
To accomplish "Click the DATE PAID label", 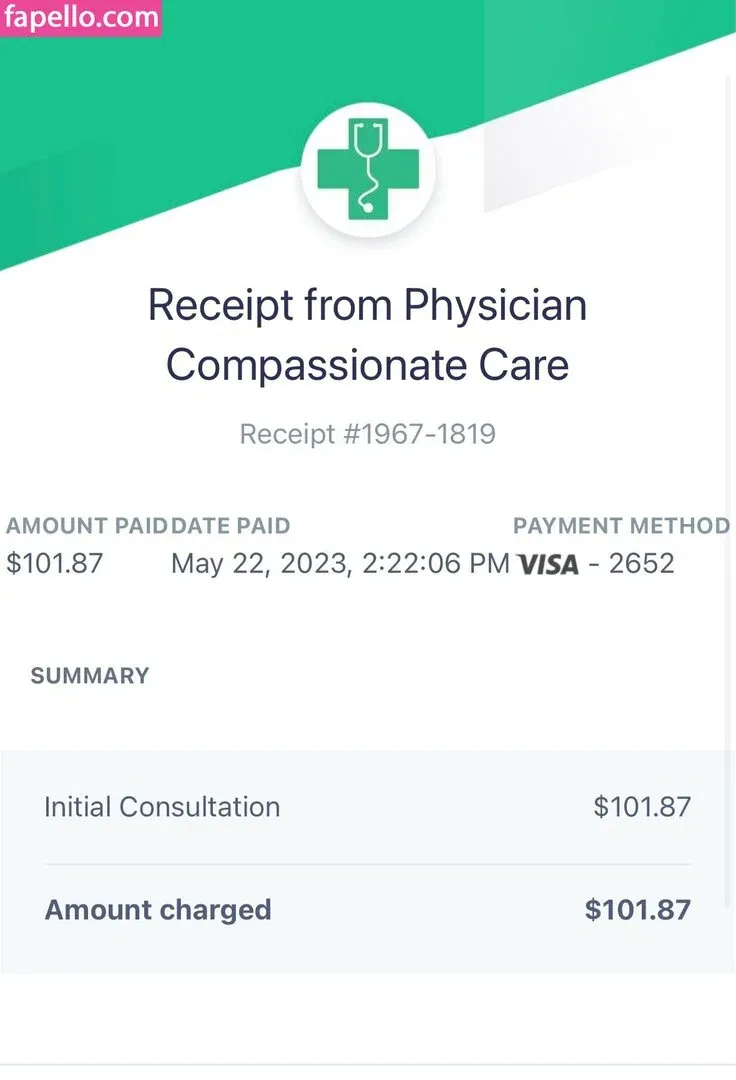I will pyautogui.click(x=231, y=526).
